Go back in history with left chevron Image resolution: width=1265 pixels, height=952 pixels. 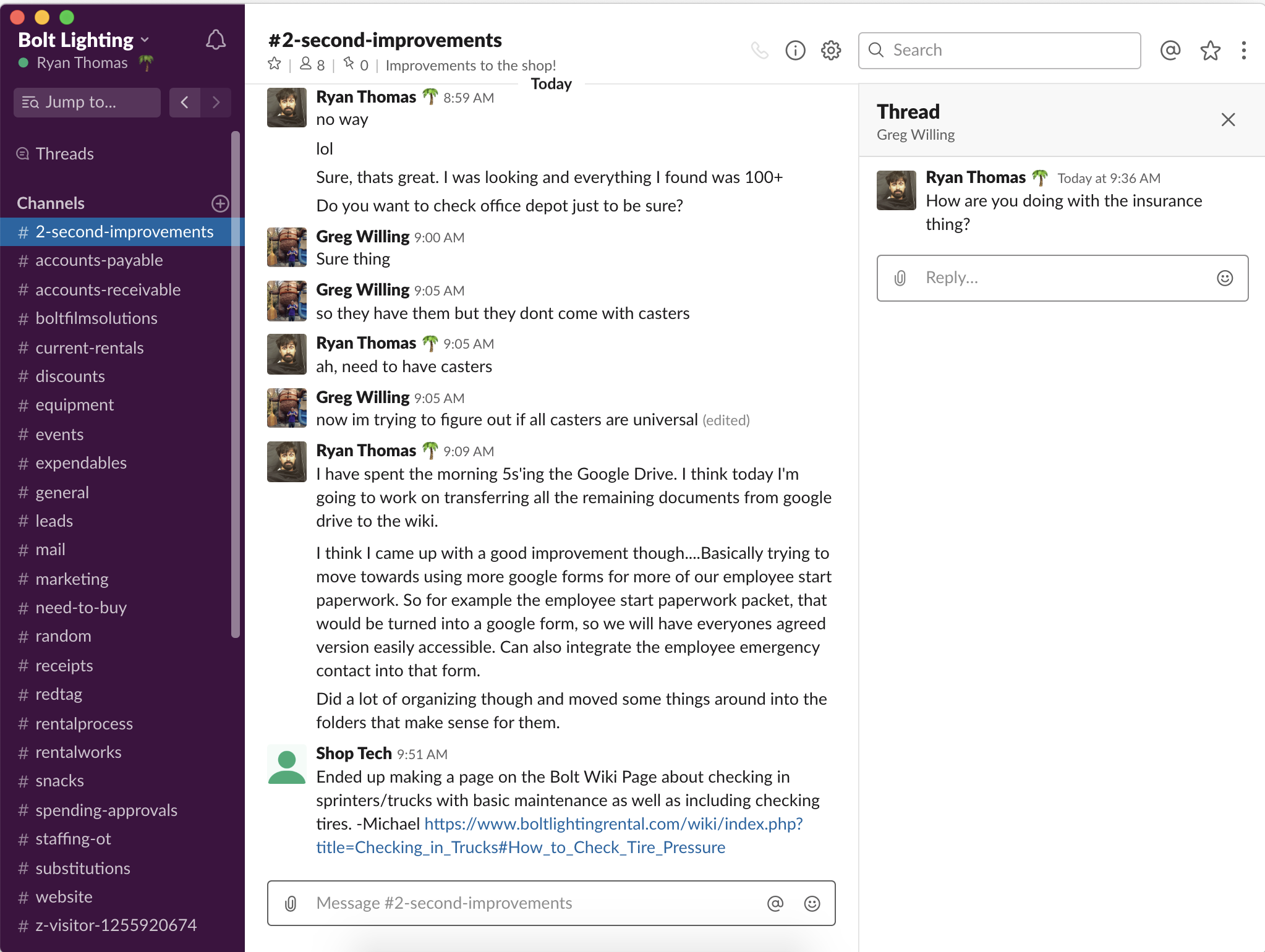click(x=184, y=102)
